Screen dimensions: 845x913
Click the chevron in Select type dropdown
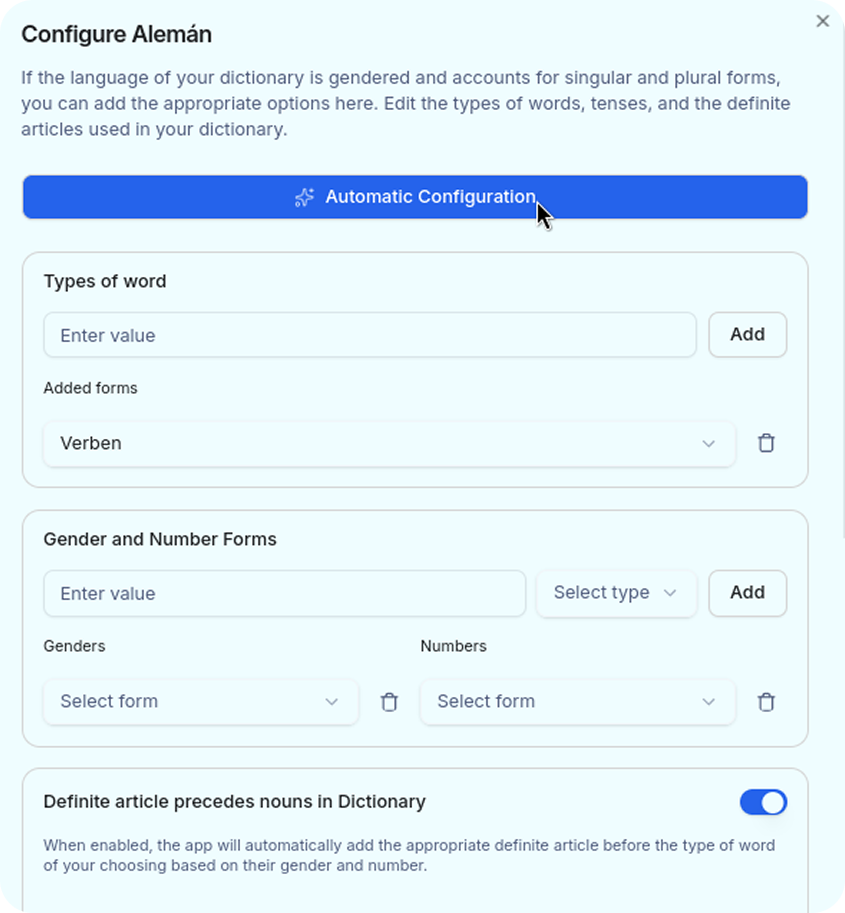click(670, 593)
